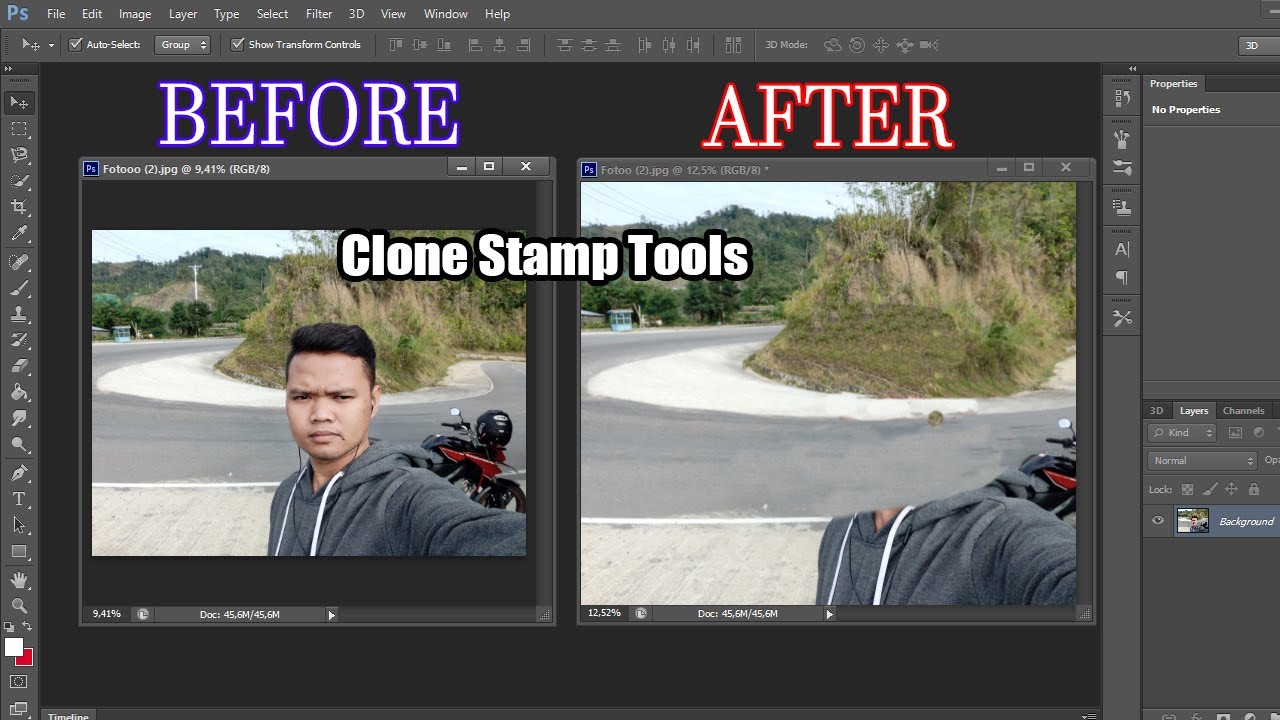
Task: Swap foreground and background colors
Action: pyautogui.click(x=28, y=627)
